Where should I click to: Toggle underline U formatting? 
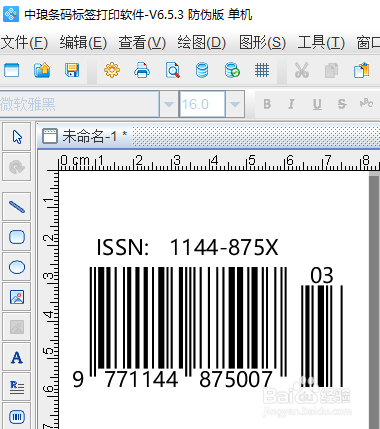click(x=317, y=104)
